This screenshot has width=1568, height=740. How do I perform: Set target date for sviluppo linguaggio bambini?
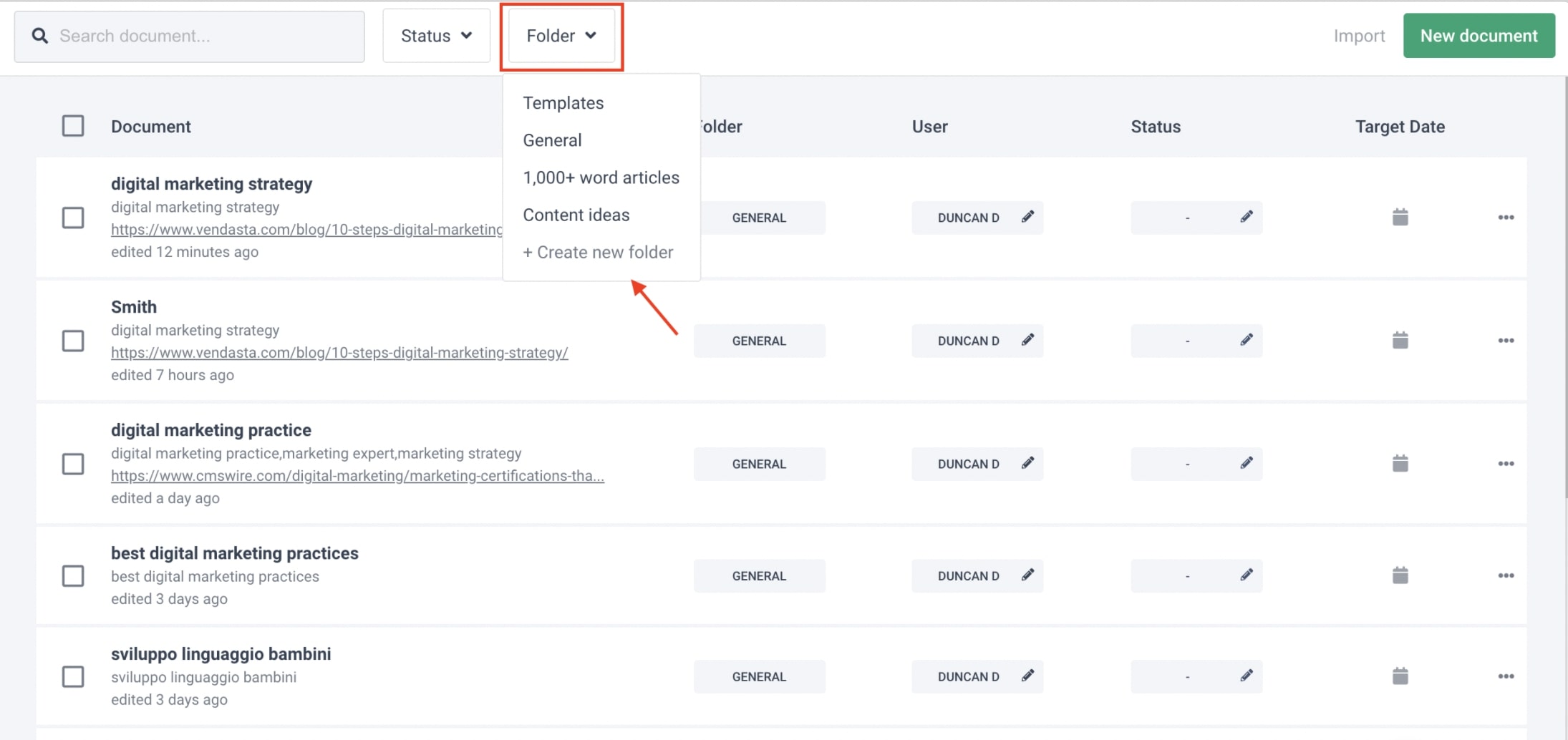pyautogui.click(x=1400, y=676)
